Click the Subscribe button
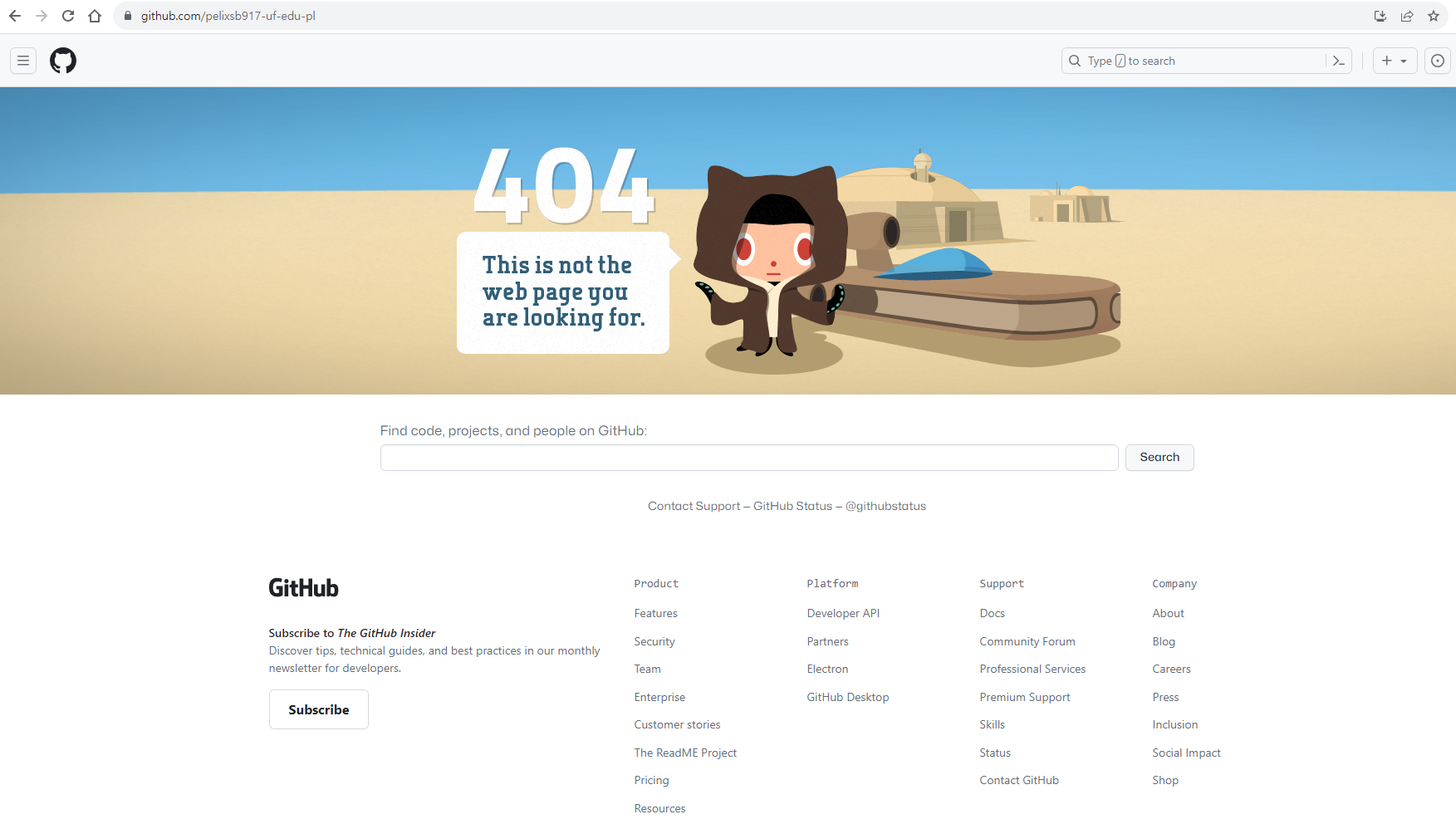Image resolution: width=1456 pixels, height=824 pixels. pyautogui.click(x=319, y=709)
